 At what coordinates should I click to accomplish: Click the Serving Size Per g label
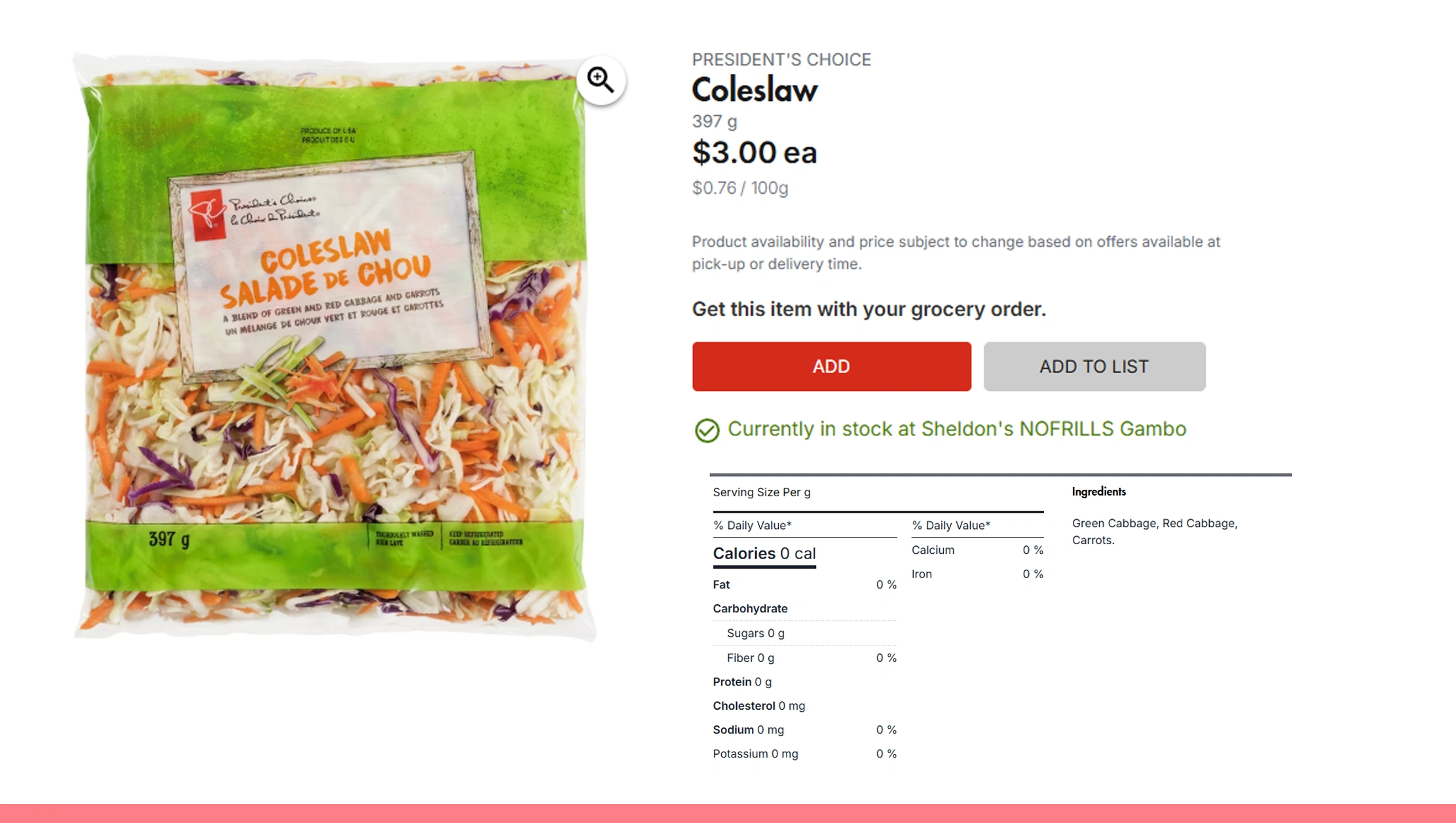(x=761, y=492)
